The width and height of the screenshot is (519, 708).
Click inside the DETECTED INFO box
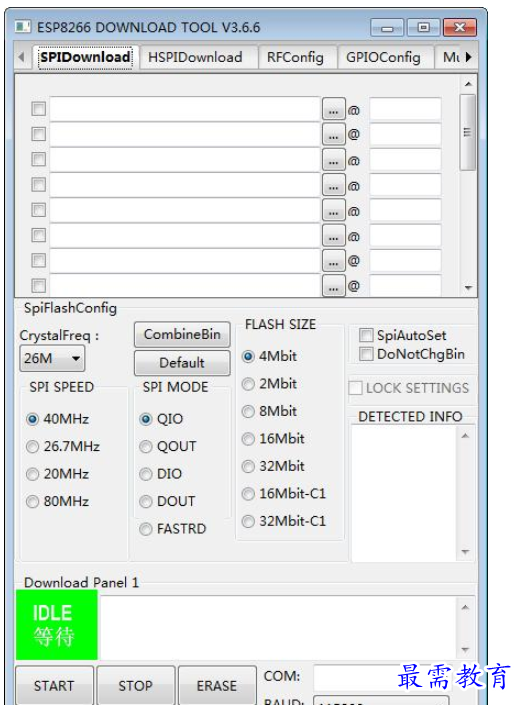(x=405, y=494)
